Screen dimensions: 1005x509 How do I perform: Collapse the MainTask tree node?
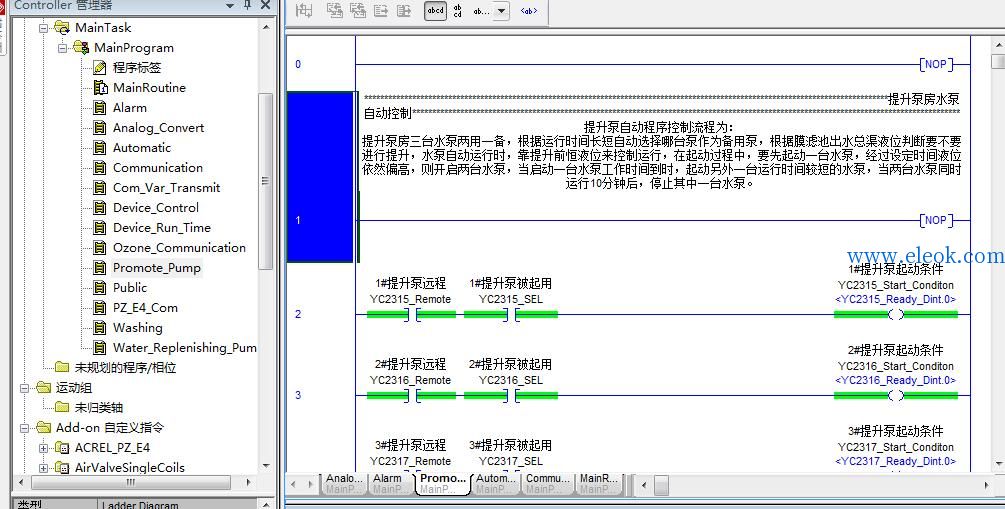coord(44,28)
